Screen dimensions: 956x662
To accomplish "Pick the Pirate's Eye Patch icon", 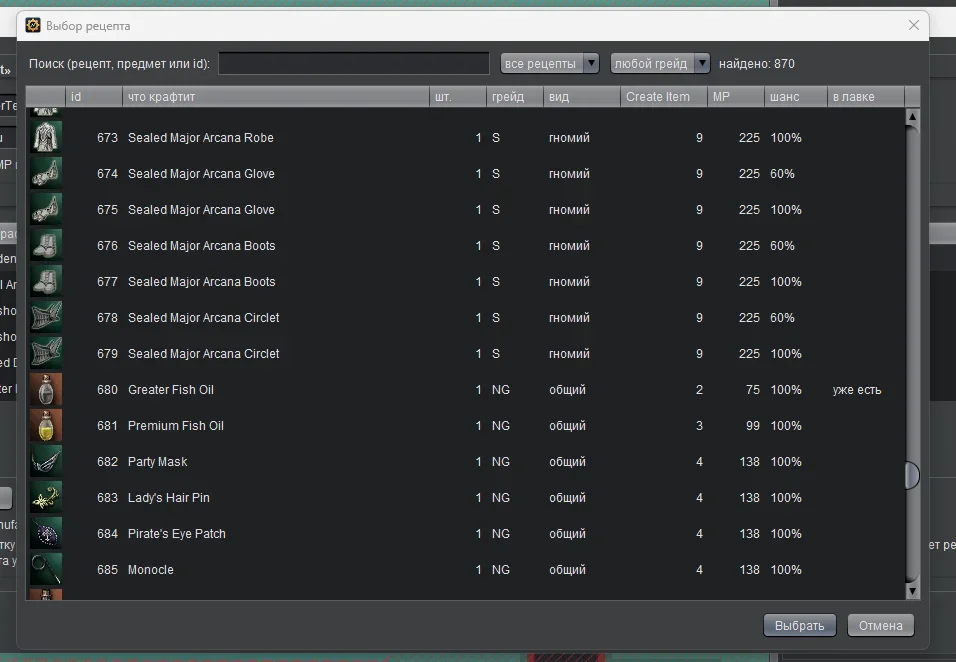I will tap(46, 533).
